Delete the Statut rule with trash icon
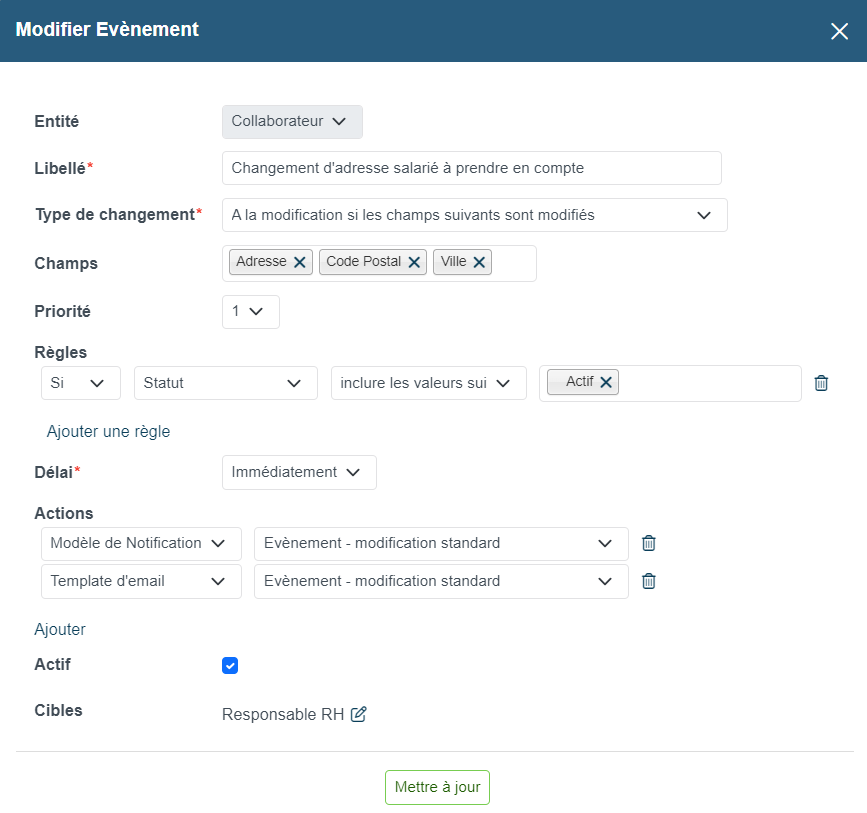Viewport: 867px width, 813px height. (821, 383)
